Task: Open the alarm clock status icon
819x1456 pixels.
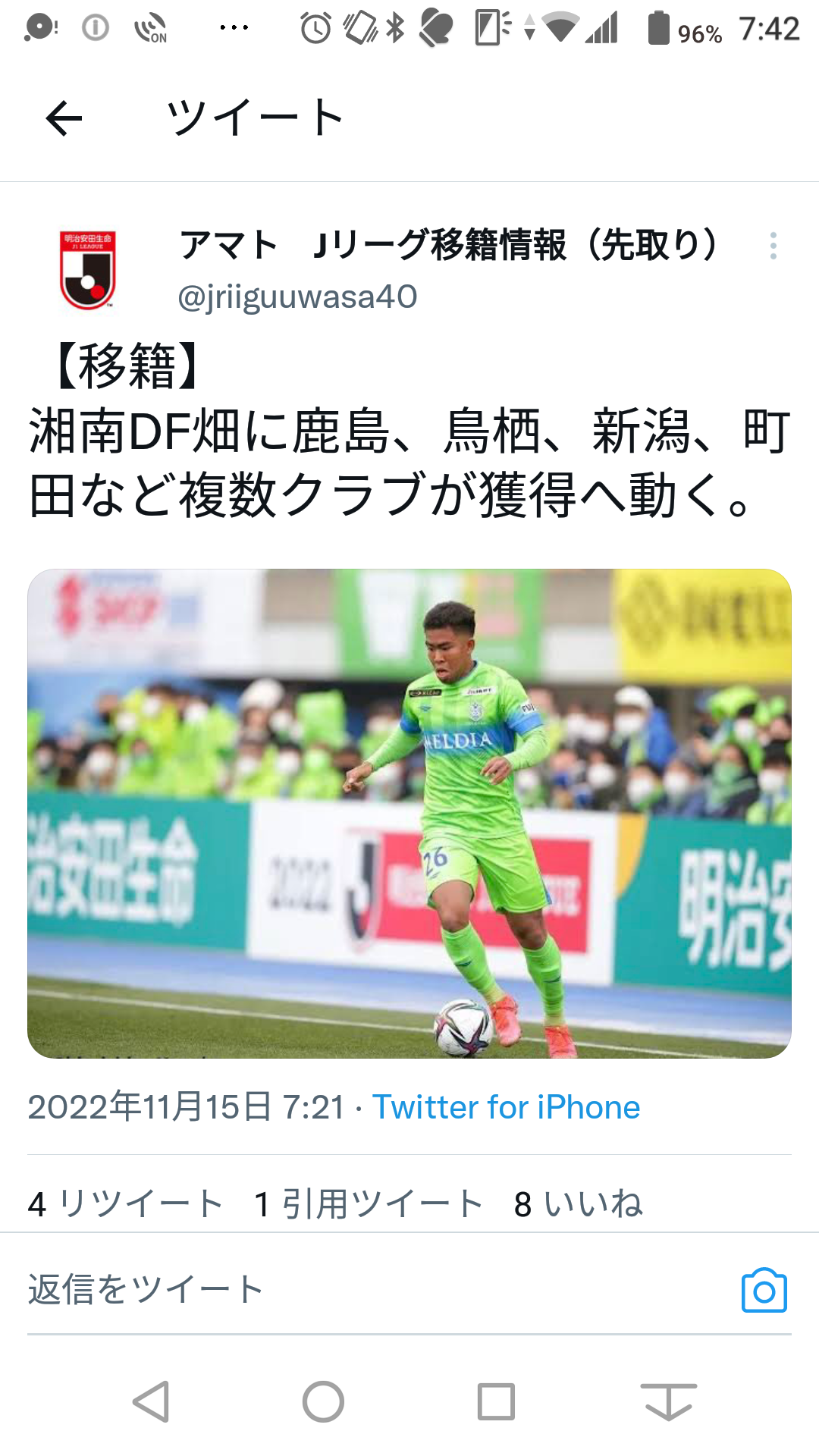Action: 315,29
